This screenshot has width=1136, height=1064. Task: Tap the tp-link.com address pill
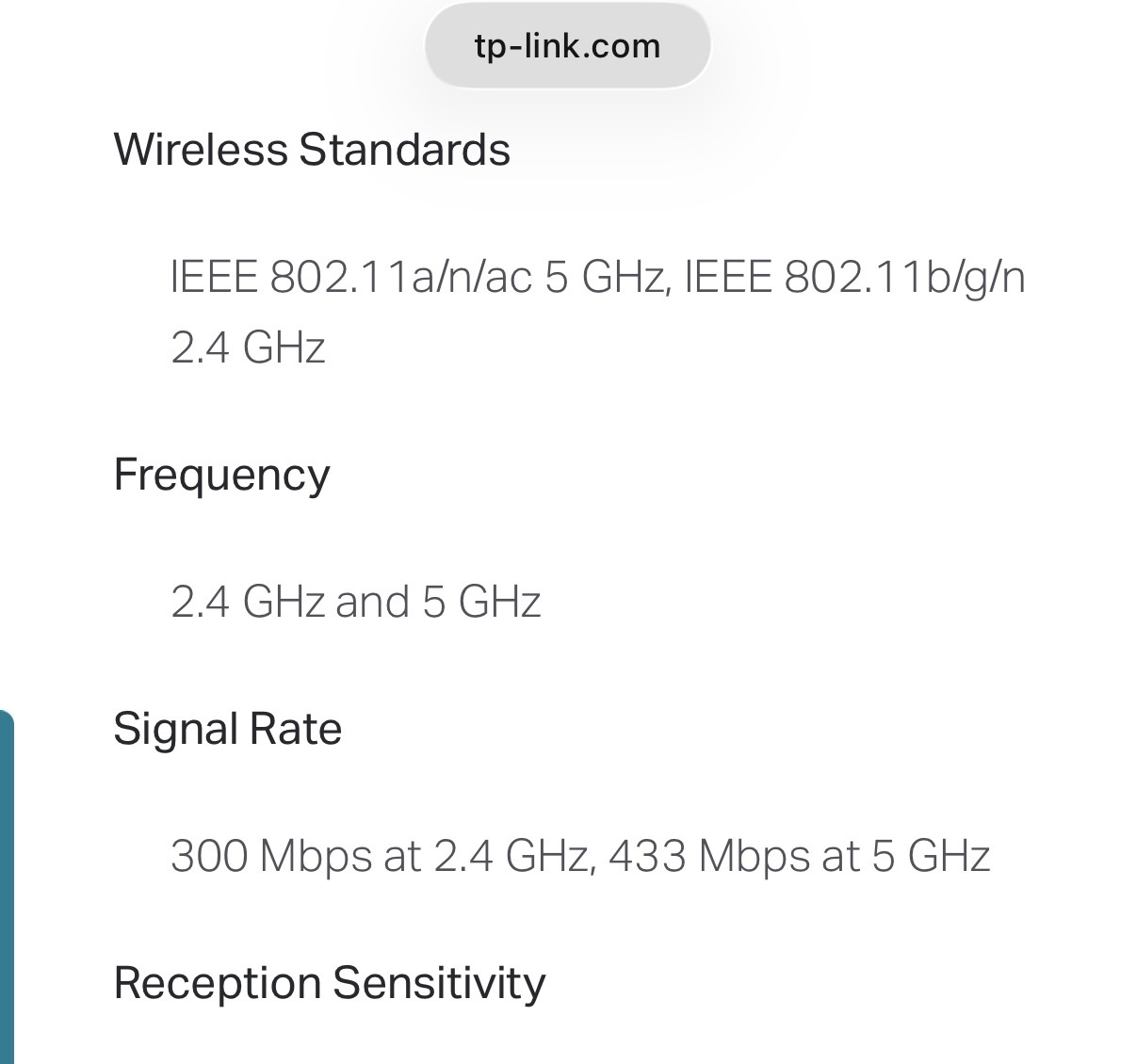click(567, 46)
